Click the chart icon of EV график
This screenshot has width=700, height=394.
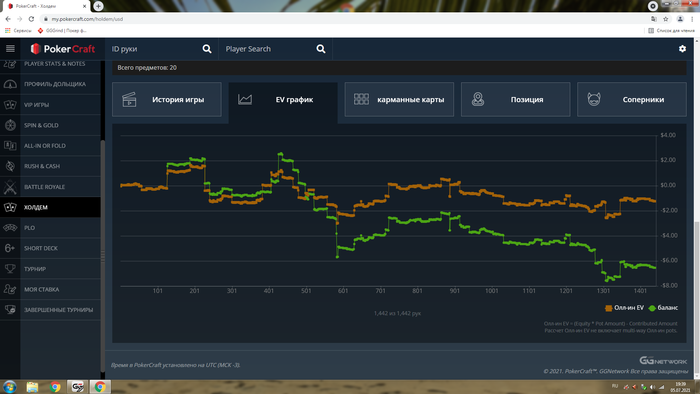pos(245,100)
